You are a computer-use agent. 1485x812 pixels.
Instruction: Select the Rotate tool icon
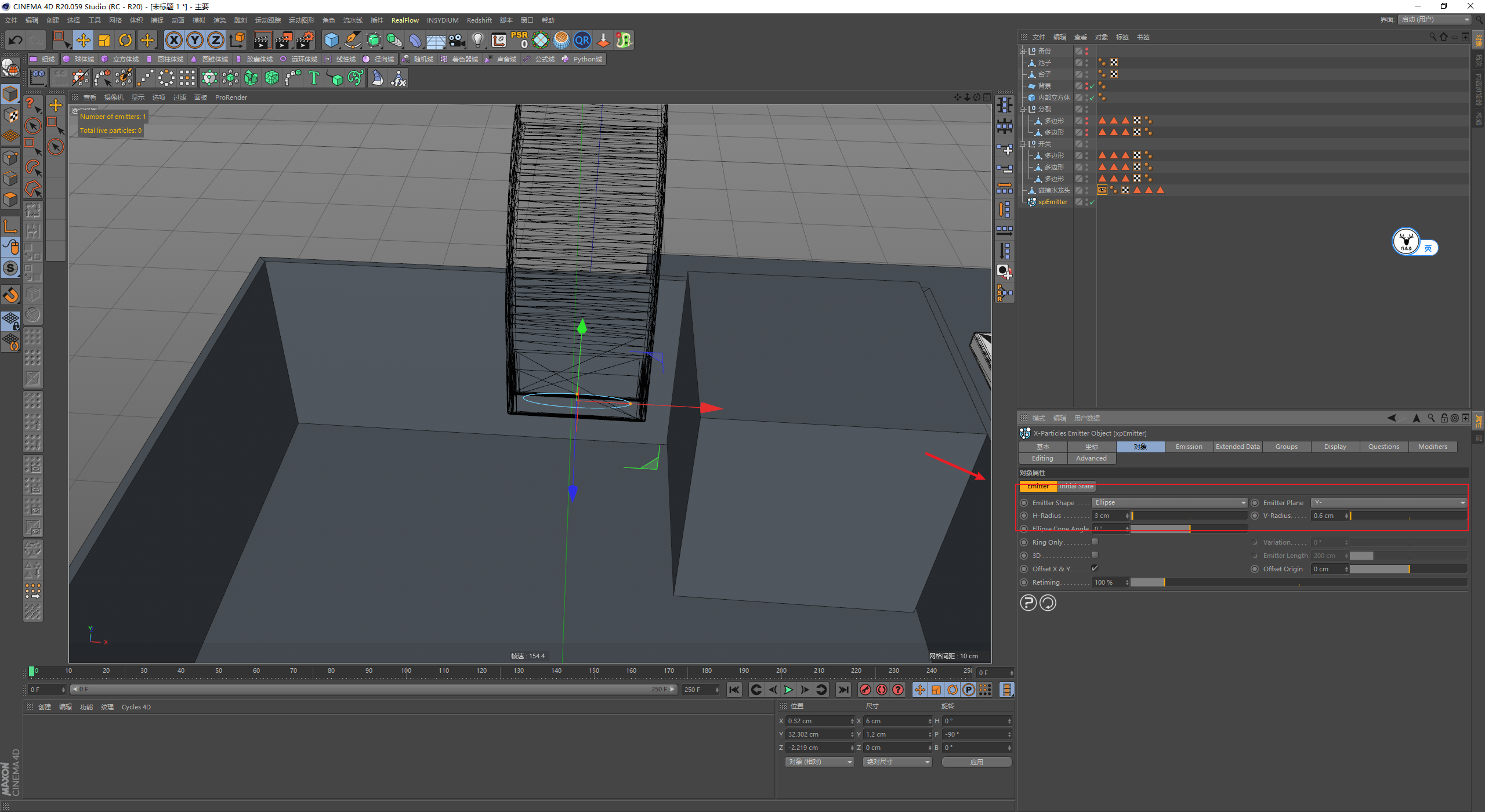click(127, 40)
